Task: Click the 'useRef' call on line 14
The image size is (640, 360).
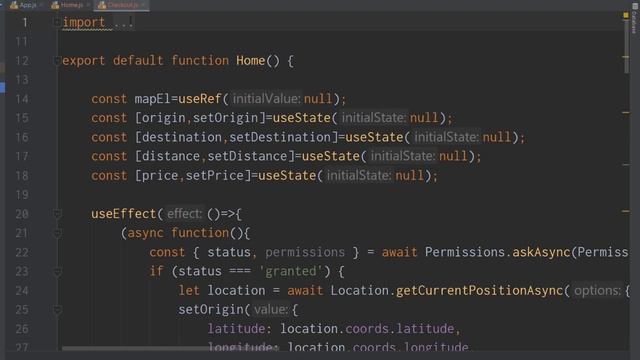Action: coord(200,99)
